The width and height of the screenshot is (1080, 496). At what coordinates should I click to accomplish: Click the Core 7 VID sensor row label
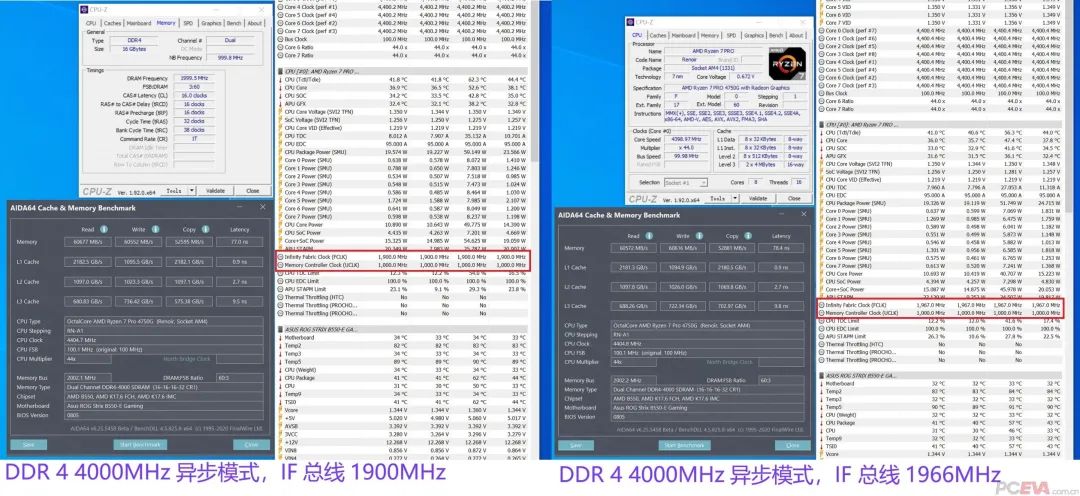pos(838,23)
